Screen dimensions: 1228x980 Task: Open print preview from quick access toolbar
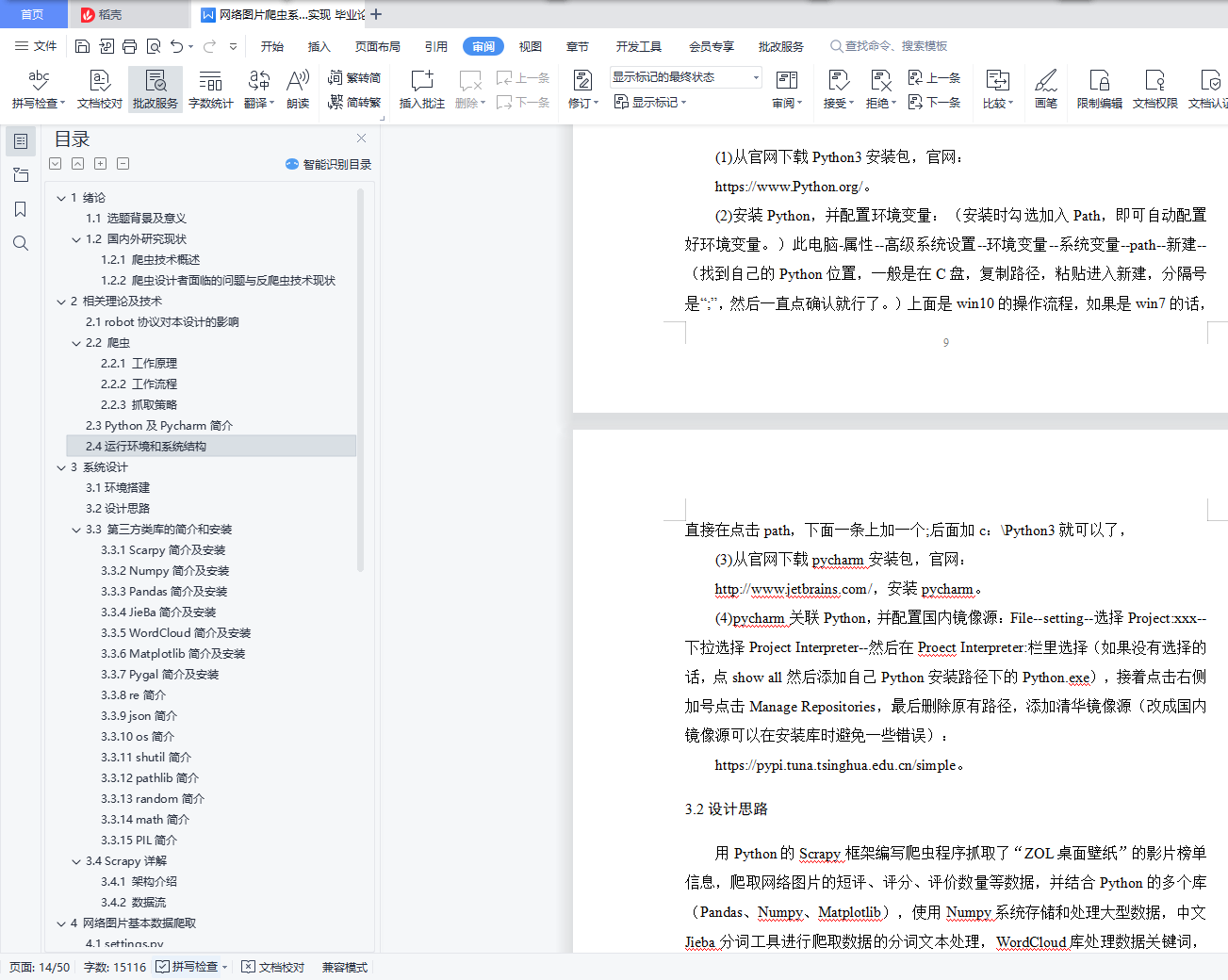point(153,46)
